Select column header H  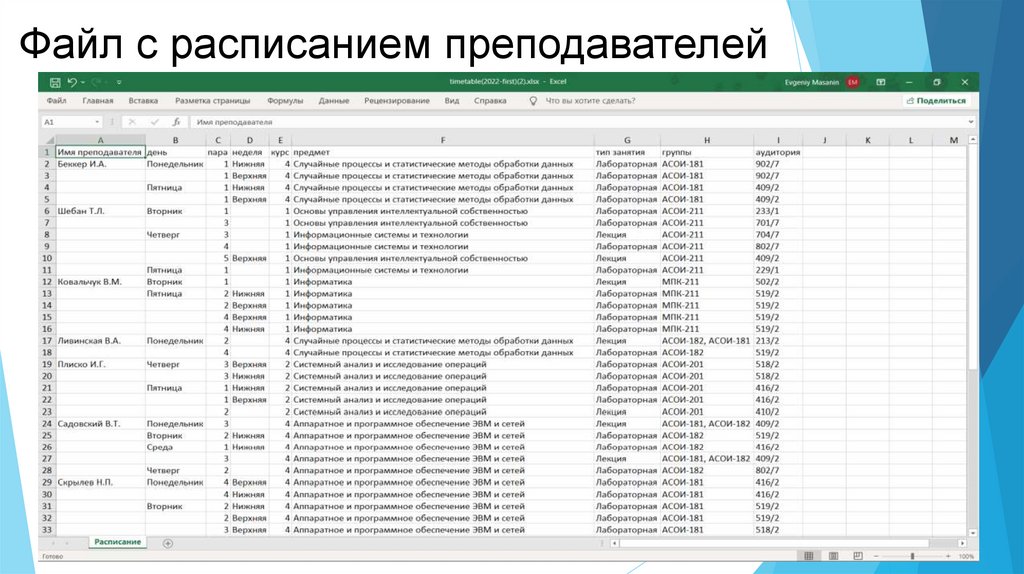[707, 140]
